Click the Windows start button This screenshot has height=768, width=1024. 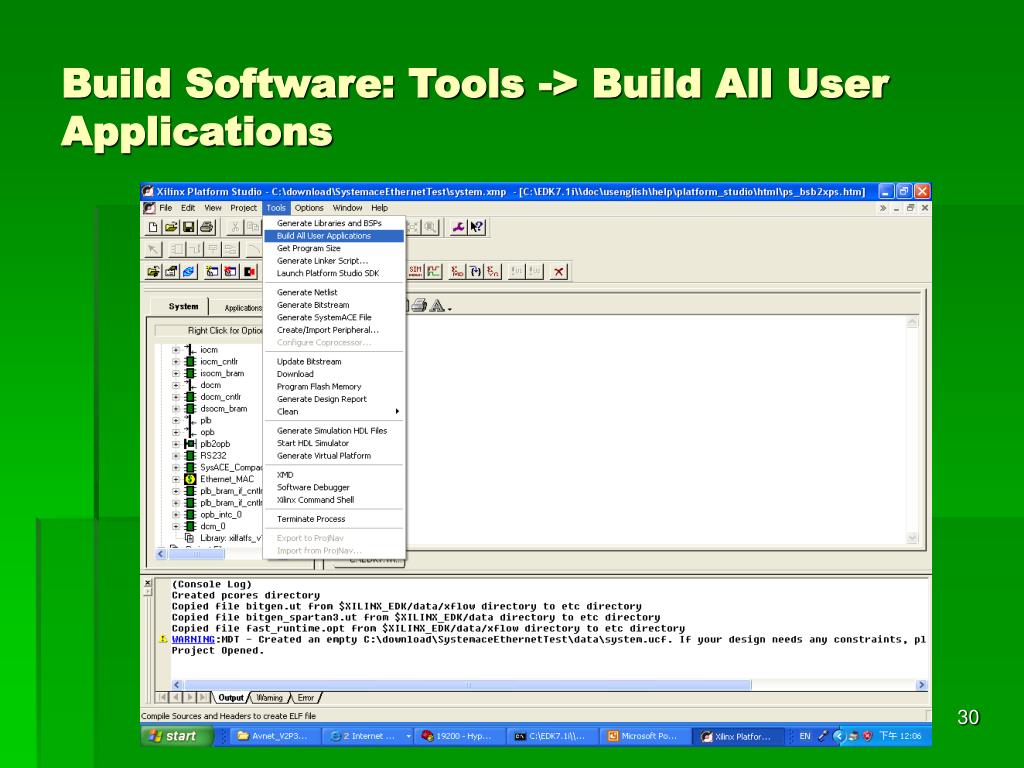pyautogui.click(x=178, y=736)
